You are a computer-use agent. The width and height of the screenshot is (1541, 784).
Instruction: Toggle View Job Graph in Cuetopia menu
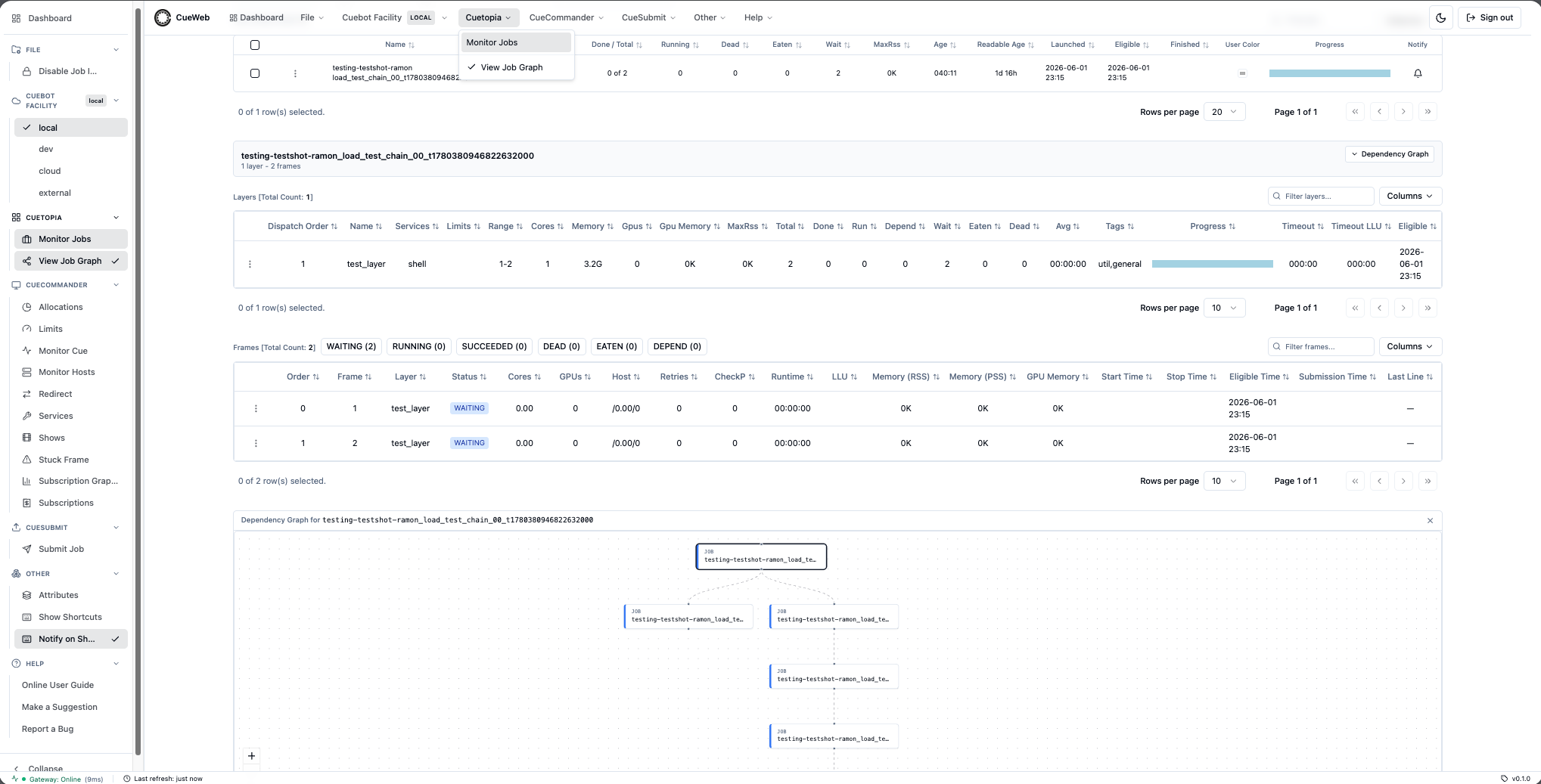(517, 67)
